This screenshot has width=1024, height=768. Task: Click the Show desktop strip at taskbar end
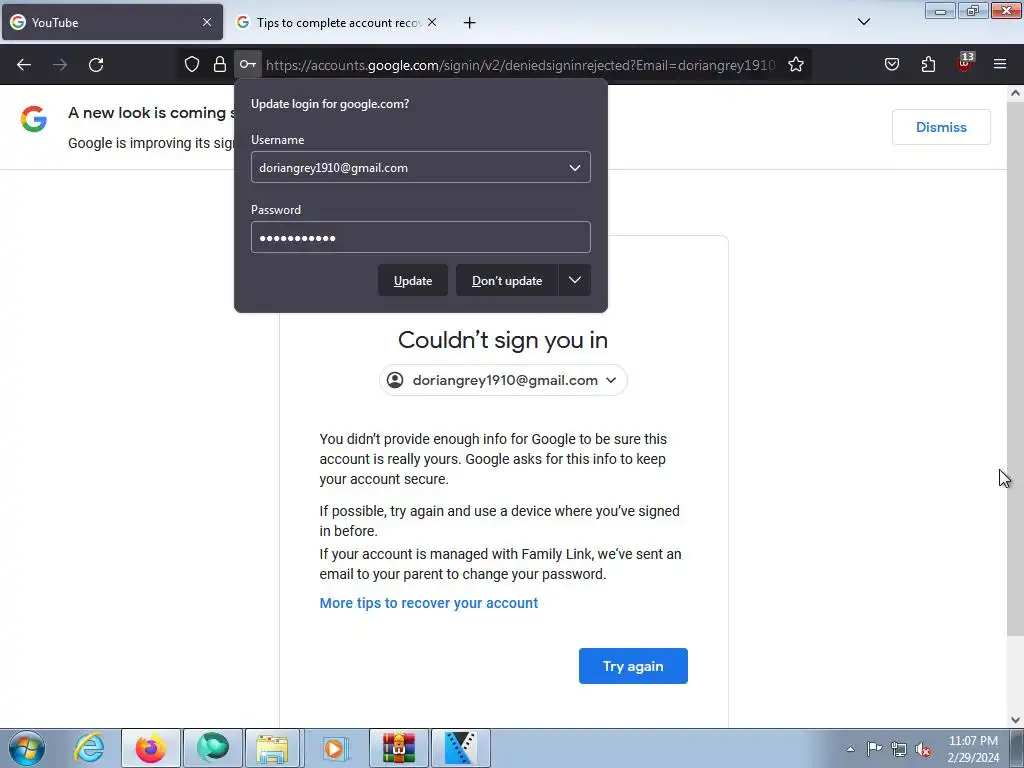[x=1017, y=748]
